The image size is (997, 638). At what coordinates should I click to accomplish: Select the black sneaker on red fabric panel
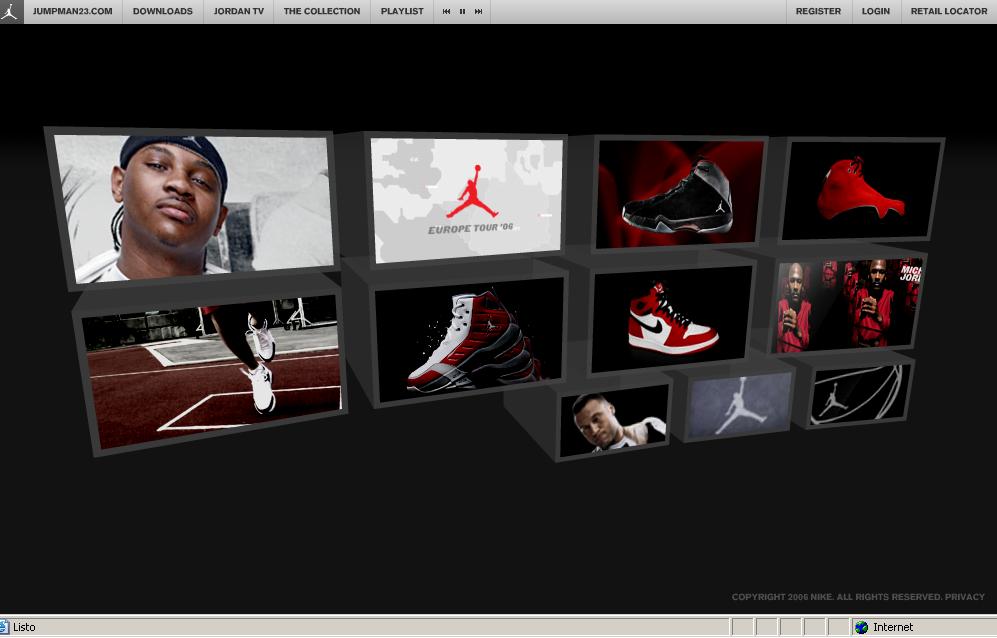click(x=679, y=193)
